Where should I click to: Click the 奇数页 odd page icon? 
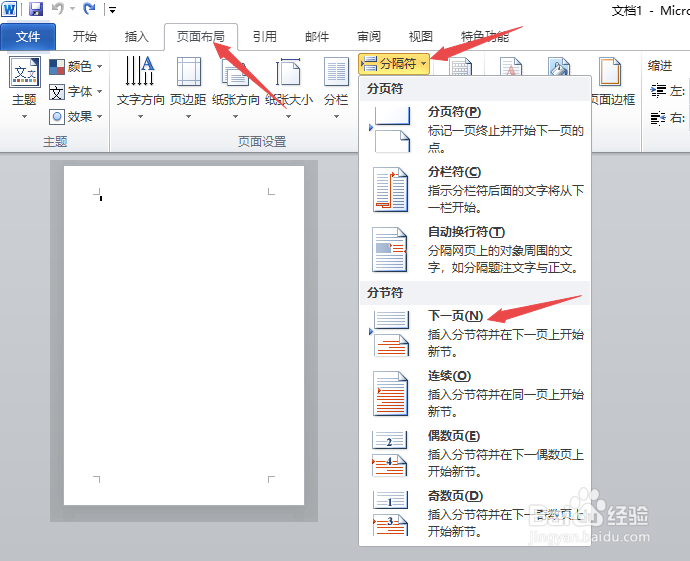point(390,513)
